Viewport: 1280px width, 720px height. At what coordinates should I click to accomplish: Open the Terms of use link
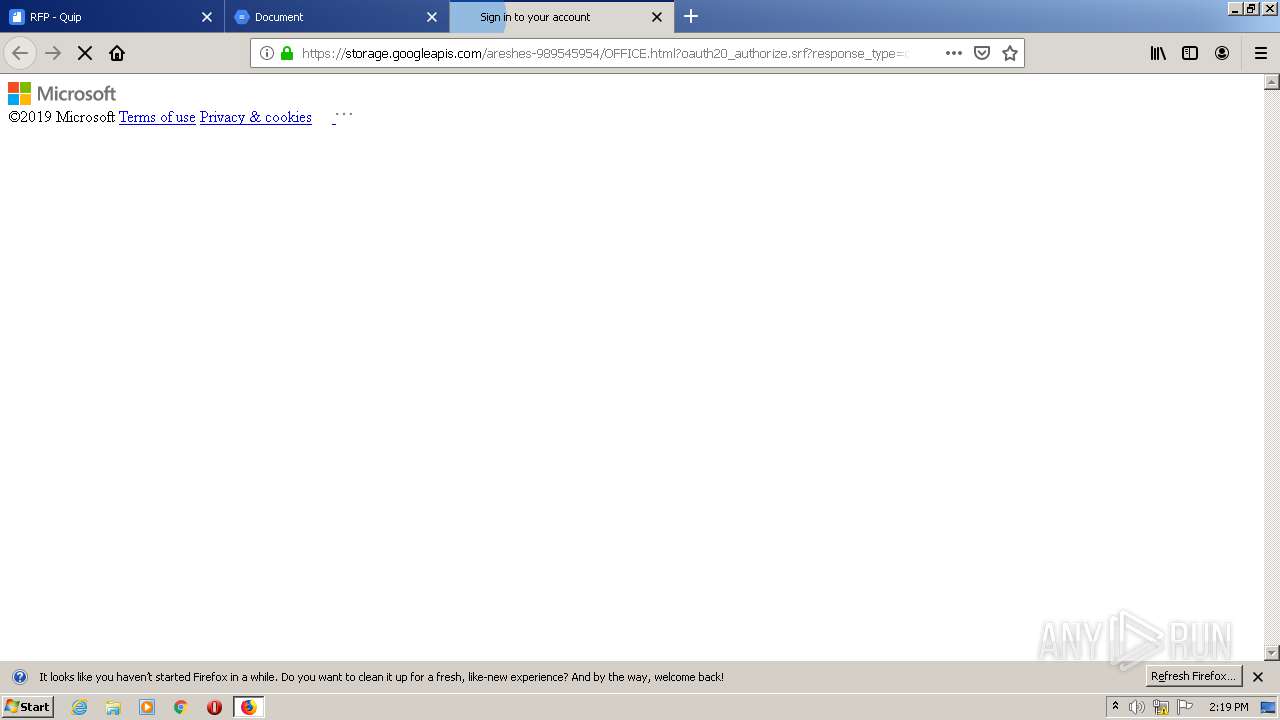coord(157,117)
